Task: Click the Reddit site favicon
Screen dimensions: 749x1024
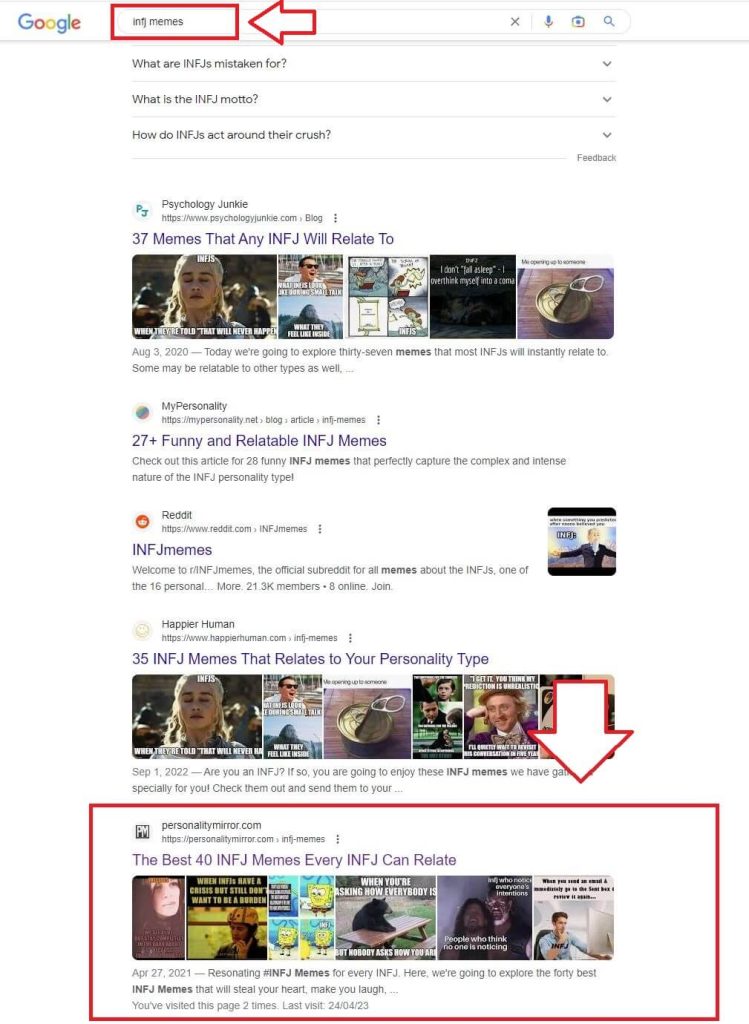Action: [142, 521]
